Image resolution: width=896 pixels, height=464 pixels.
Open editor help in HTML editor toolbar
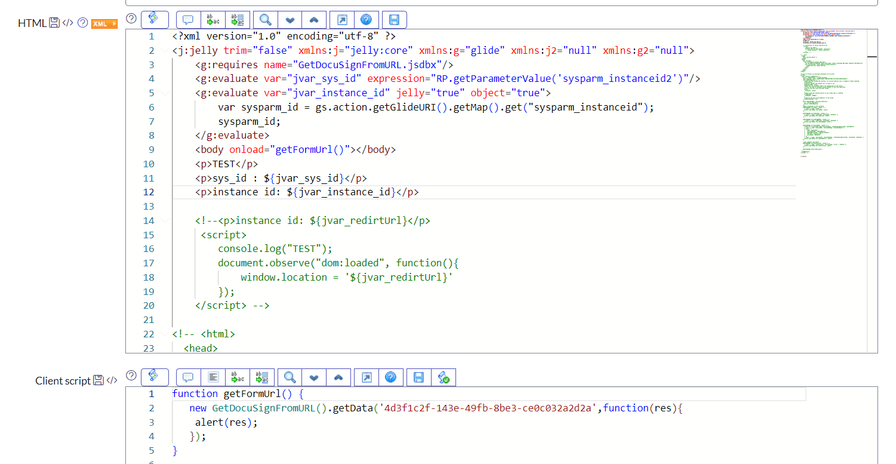pos(366,20)
